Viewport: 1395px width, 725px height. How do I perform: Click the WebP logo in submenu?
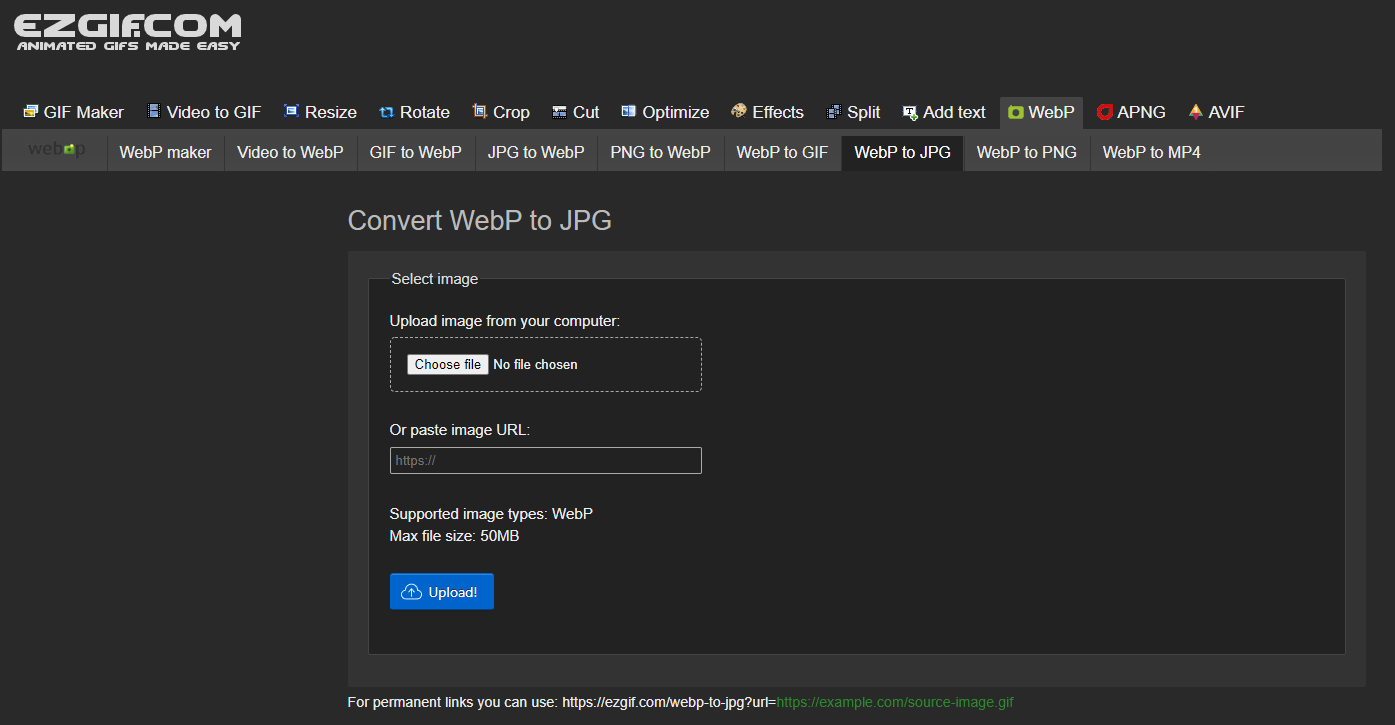click(56, 149)
